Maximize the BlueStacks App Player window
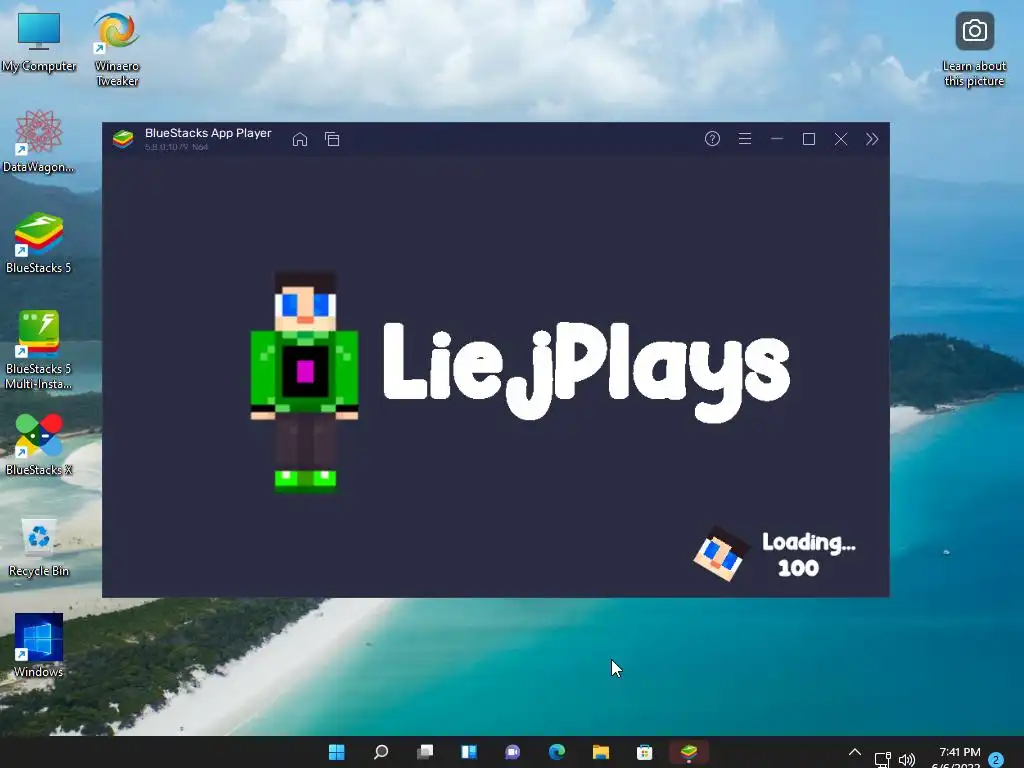1024x768 pixels. (x=808, y=138)
